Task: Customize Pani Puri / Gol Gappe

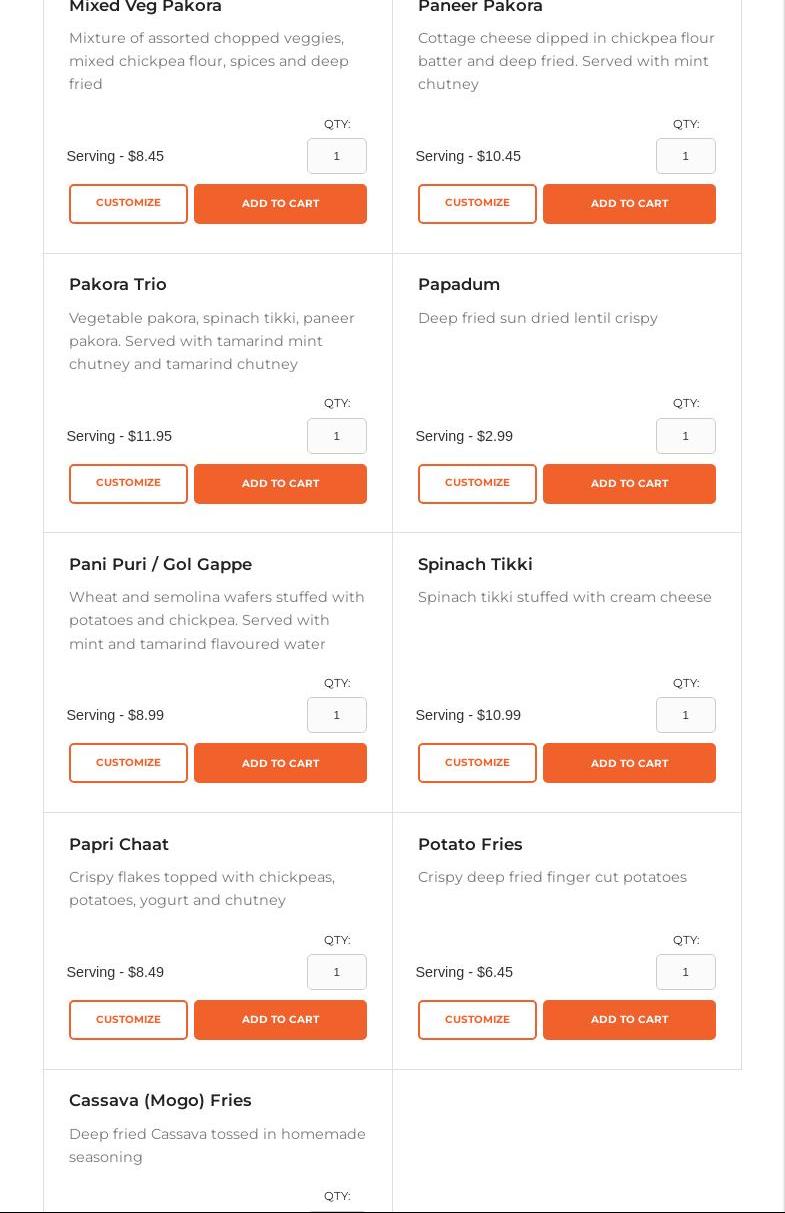Action: [x=128, y=763]
